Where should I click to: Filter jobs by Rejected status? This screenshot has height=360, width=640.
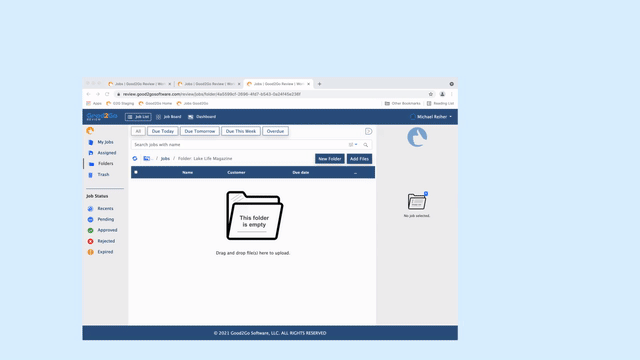[x=101, y=241]
